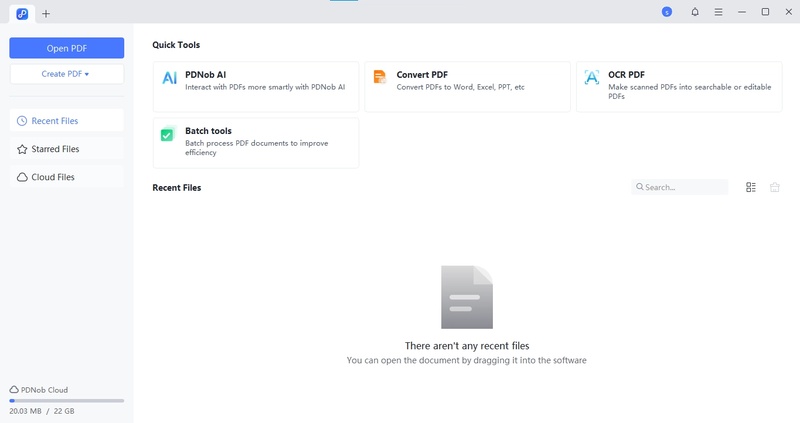Open the hamburger main menu
800x423 pixels.
pyautogui.click(x=718, y=12)
